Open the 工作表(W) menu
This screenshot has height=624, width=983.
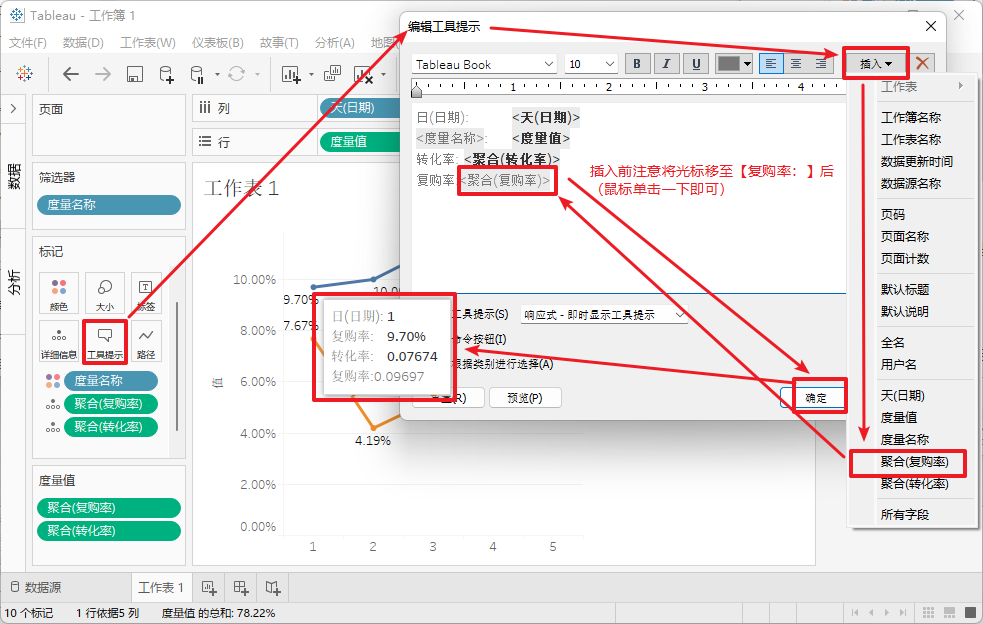coord(148,43)
